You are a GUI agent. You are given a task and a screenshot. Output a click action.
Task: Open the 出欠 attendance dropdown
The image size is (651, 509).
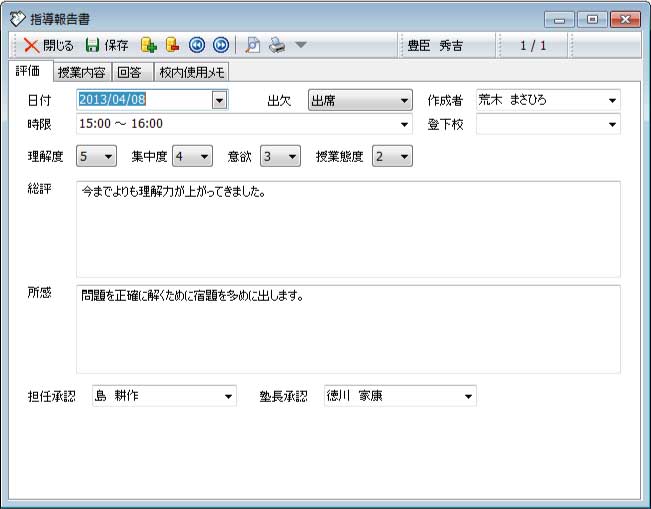coord(360,100)
